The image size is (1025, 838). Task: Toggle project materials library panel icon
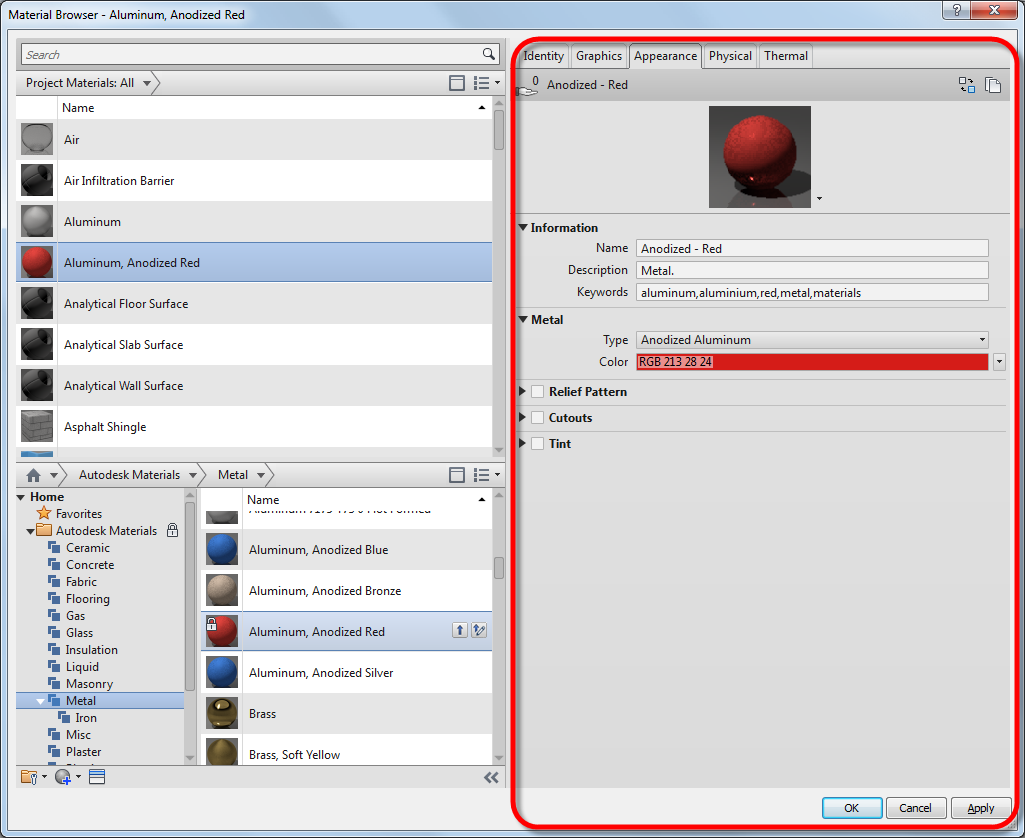(x=457, y=82)
